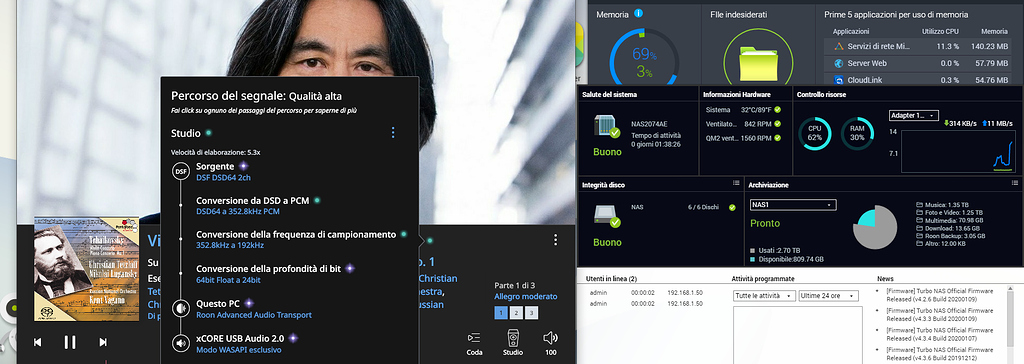
Task: Open the v4.2.6 Build 20200109 firmware news
Action: tap(939, 295)
